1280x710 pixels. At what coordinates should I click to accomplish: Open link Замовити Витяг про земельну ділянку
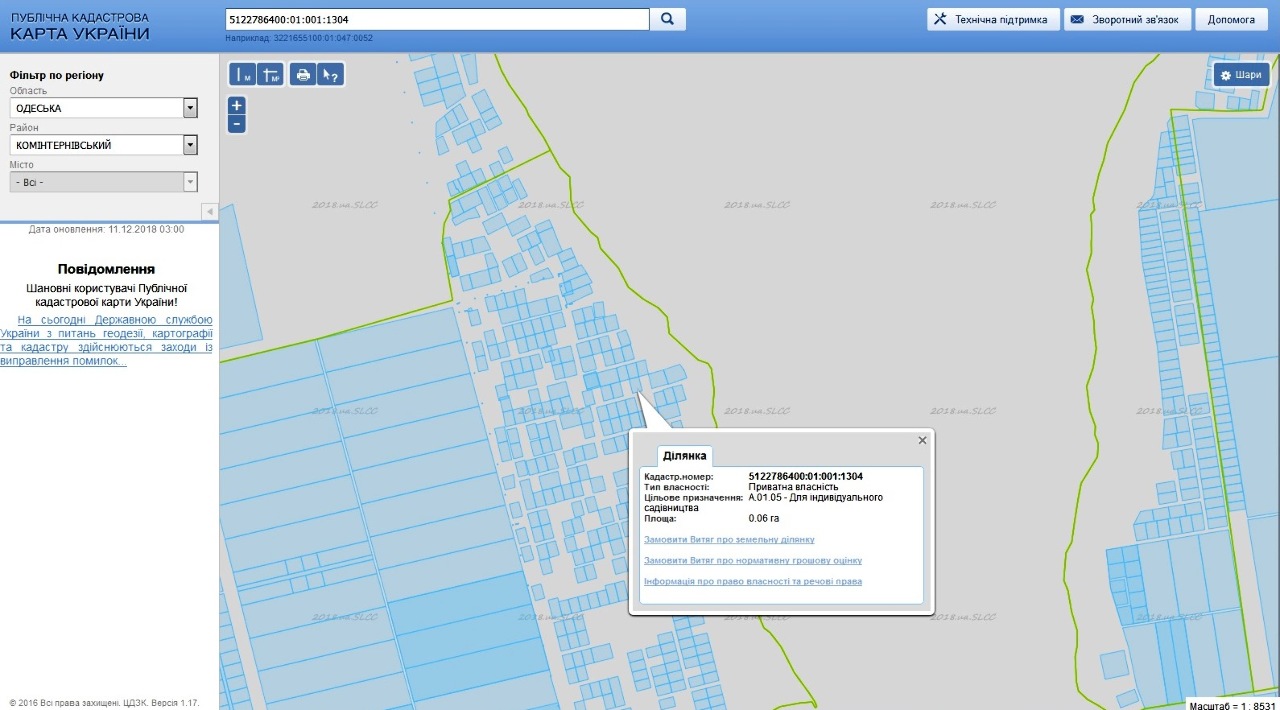729,539
